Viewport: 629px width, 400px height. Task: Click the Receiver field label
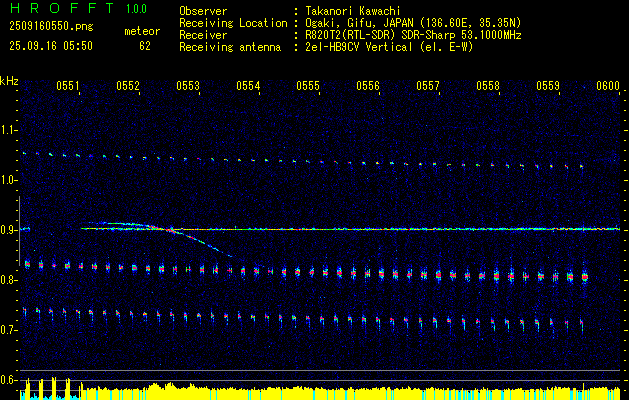[x=203, y=35]
